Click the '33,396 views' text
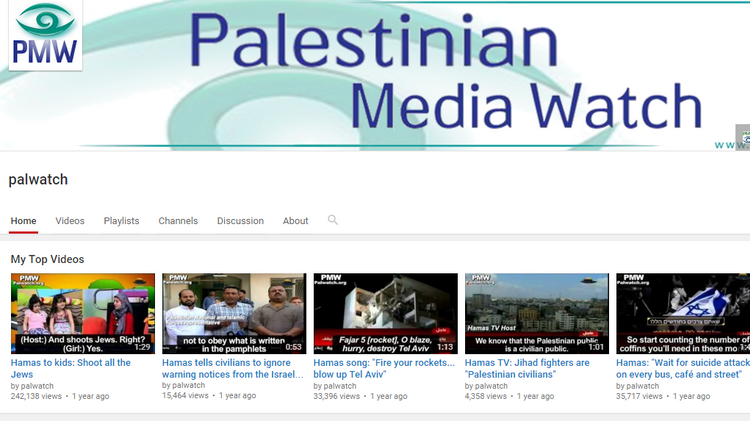The height and width of the screenshot is (421, 750). (x=337, y=396)
